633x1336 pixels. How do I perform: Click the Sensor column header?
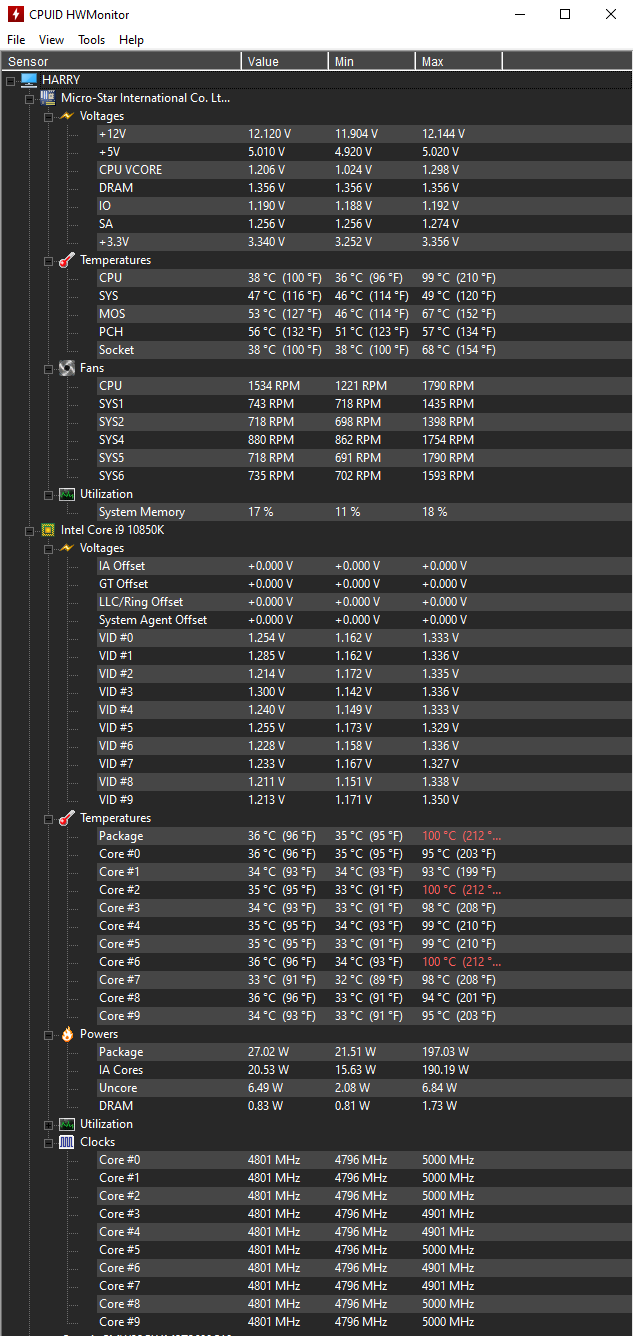121,62
